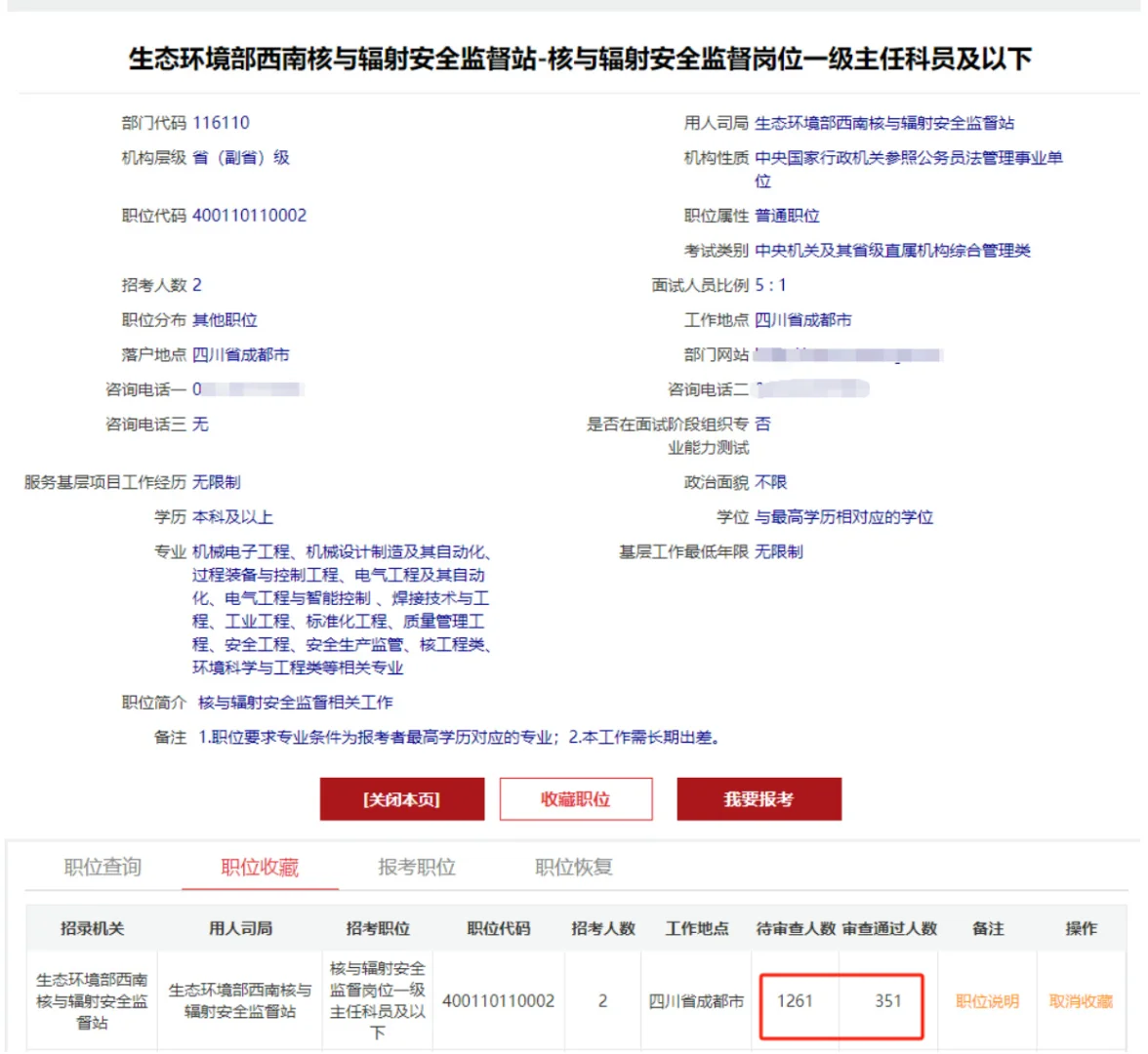Click the 政治面貌 value 不限
1148x1054 pixels.
(x=771, y=482)
